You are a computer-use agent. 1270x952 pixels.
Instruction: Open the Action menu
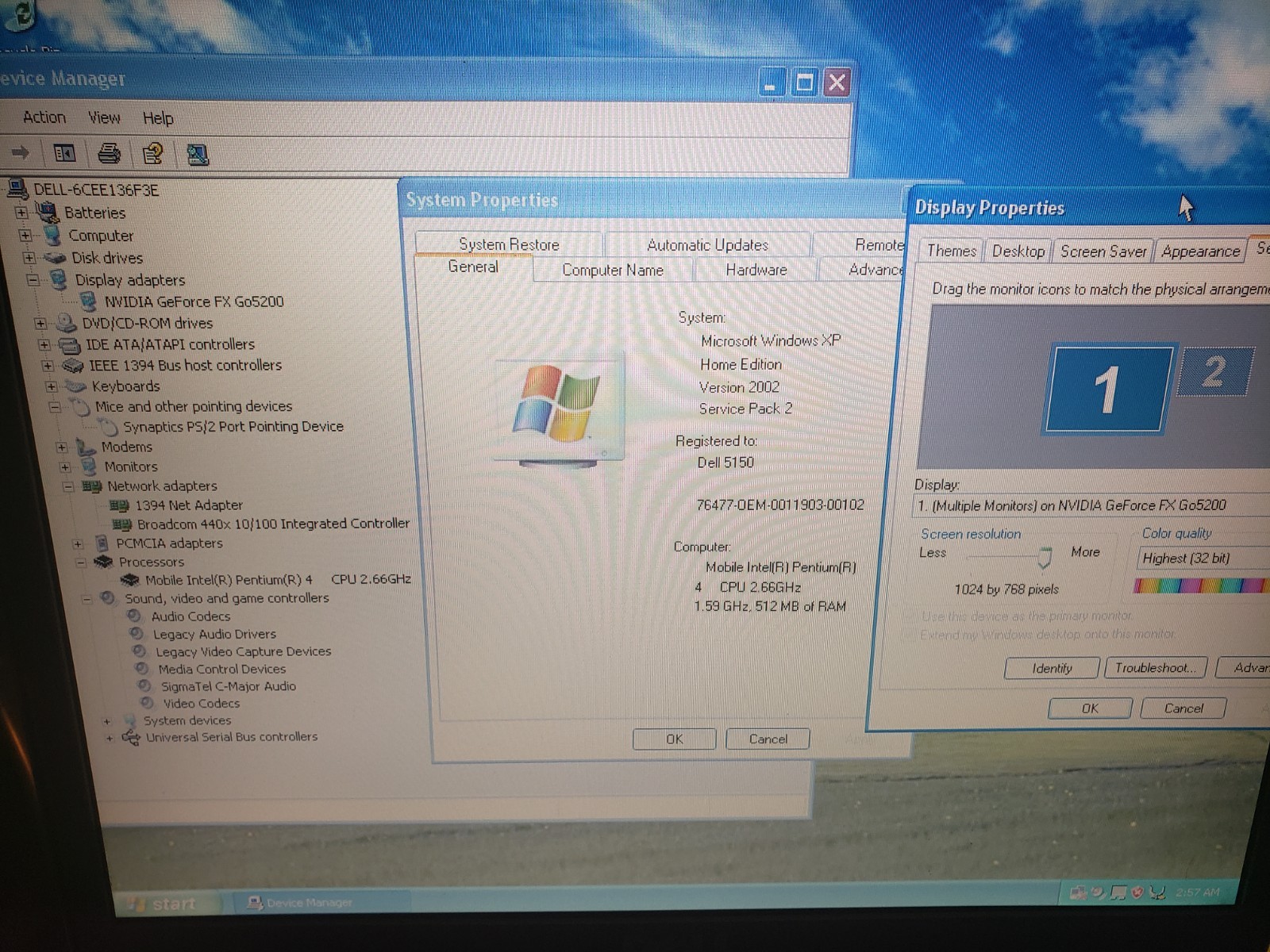click(x=44, y=117)
